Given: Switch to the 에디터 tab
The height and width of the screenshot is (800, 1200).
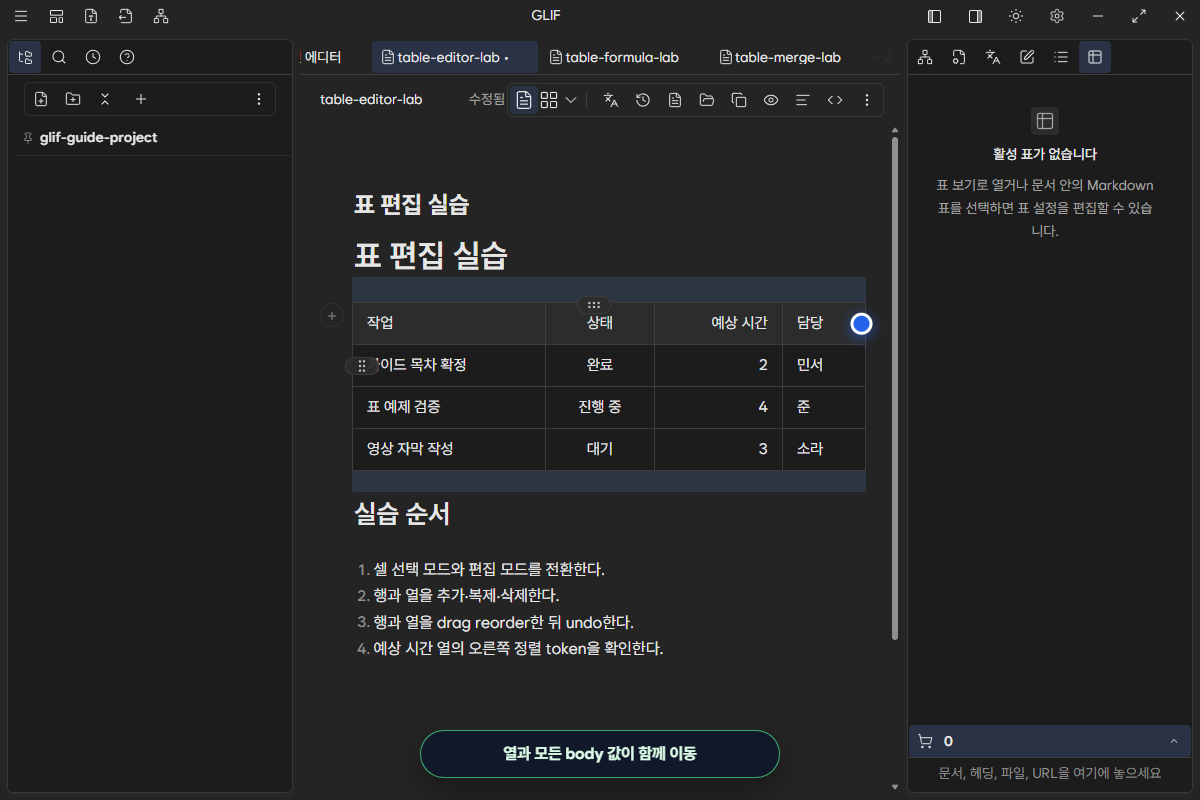Looking at the screenshot, I should coord(323,57).
